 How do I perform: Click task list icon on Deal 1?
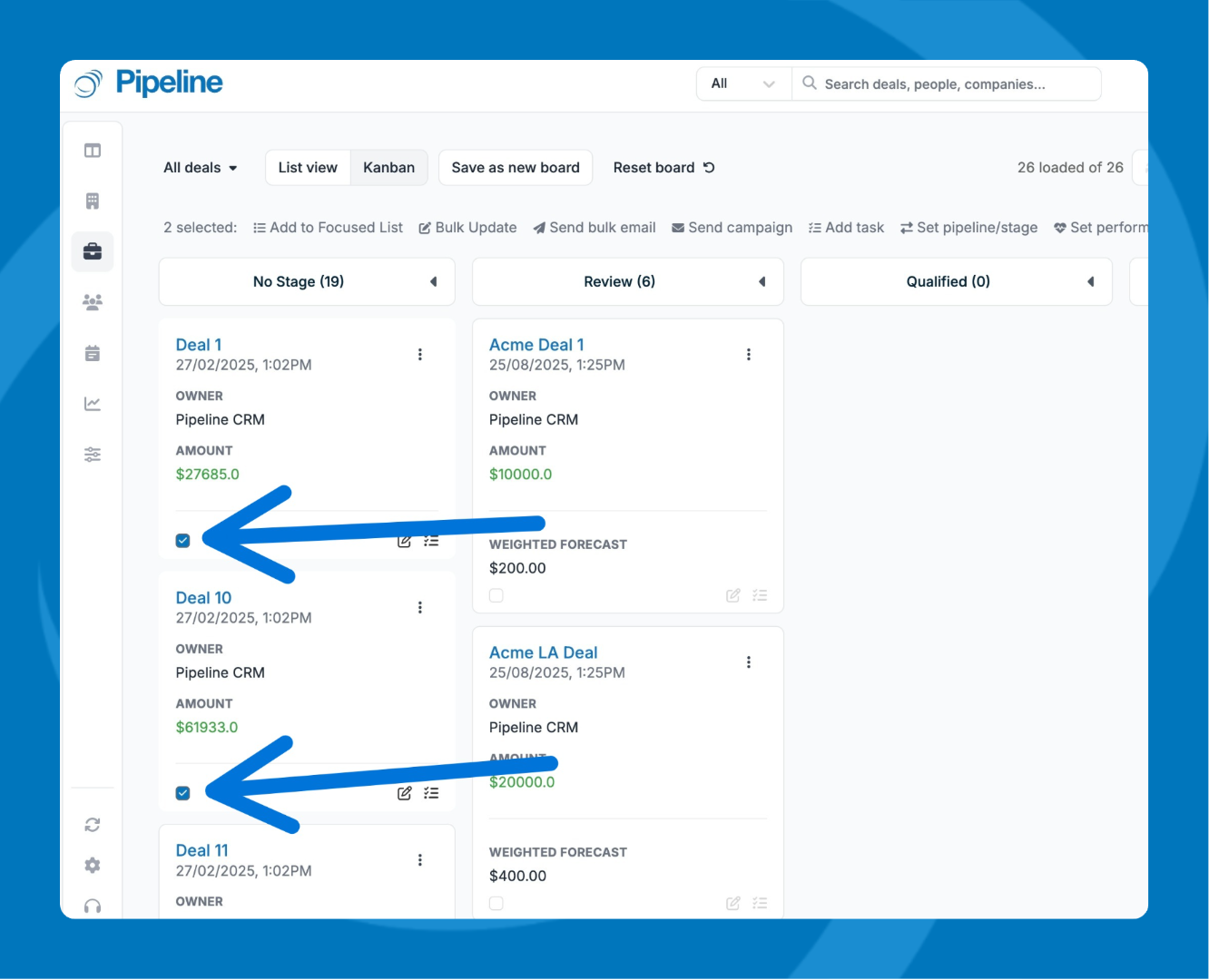coord(431,541)
